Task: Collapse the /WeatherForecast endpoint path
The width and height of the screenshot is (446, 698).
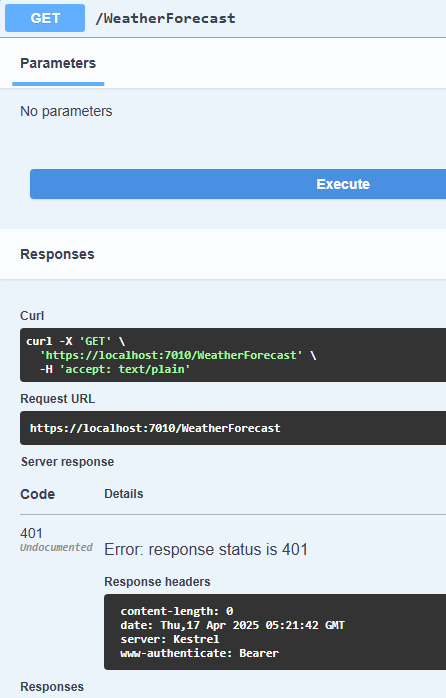Action: coord(165,18)
